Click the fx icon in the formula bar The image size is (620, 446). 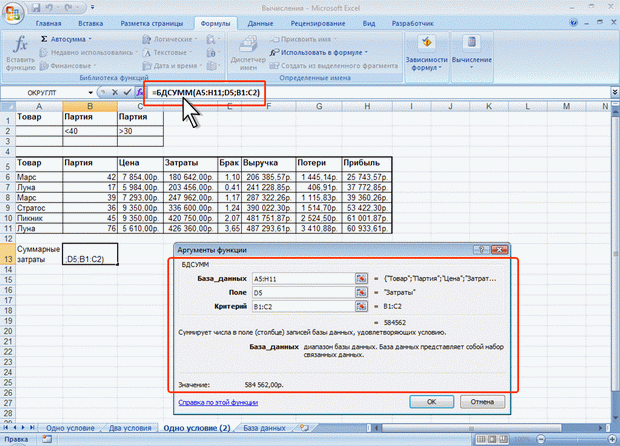coord(140,93)
